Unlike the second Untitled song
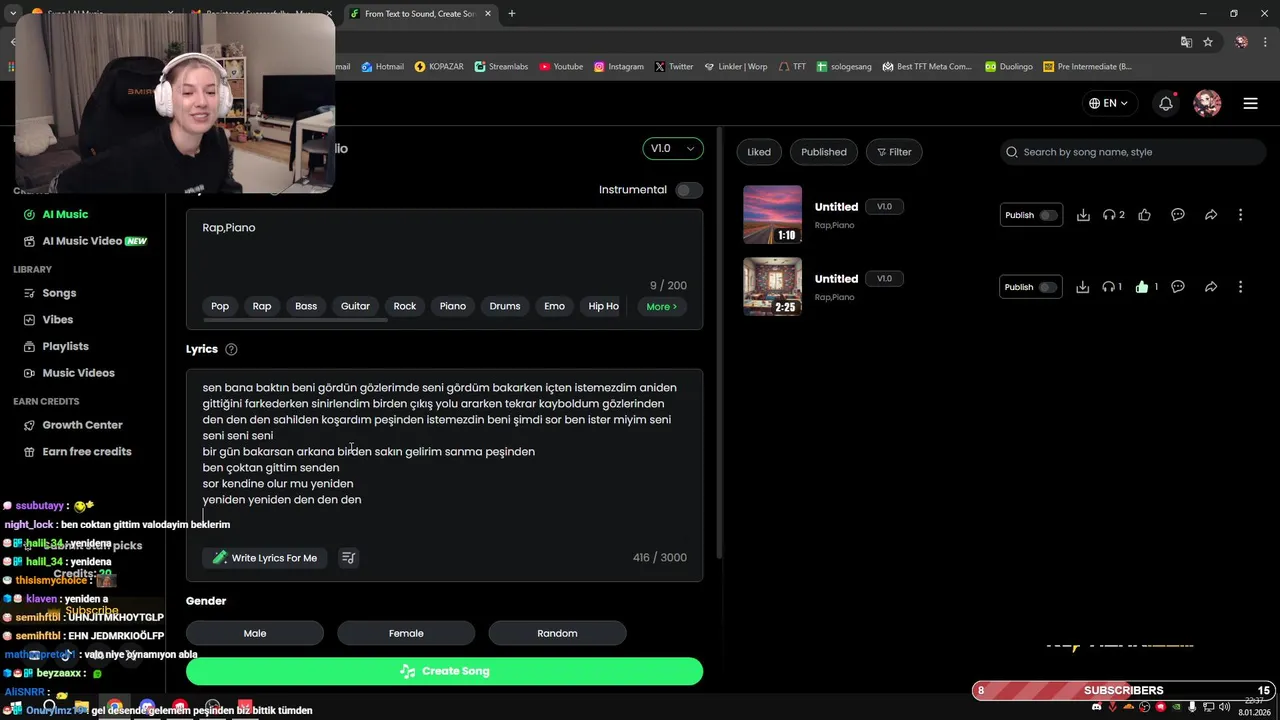The width and height of the screenshot is (1280, 720). click(1142, 287)
